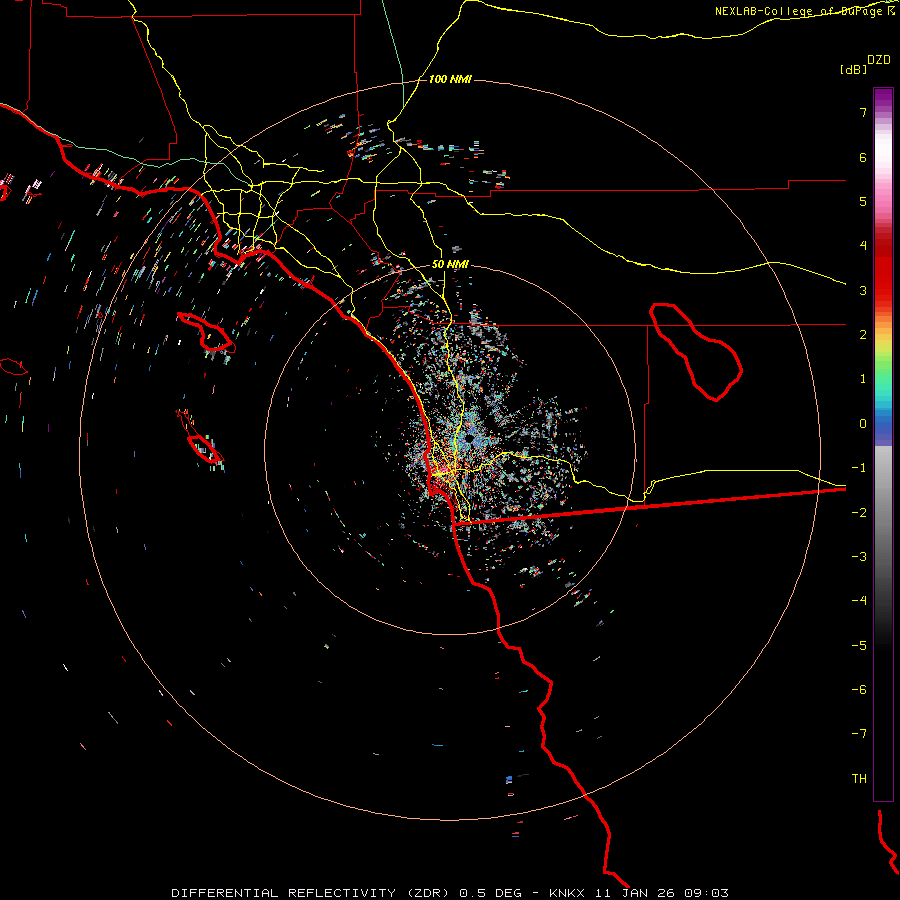900x900 pixels.
Task: Click the [dB] unit label
Action: tap(853, 69)
